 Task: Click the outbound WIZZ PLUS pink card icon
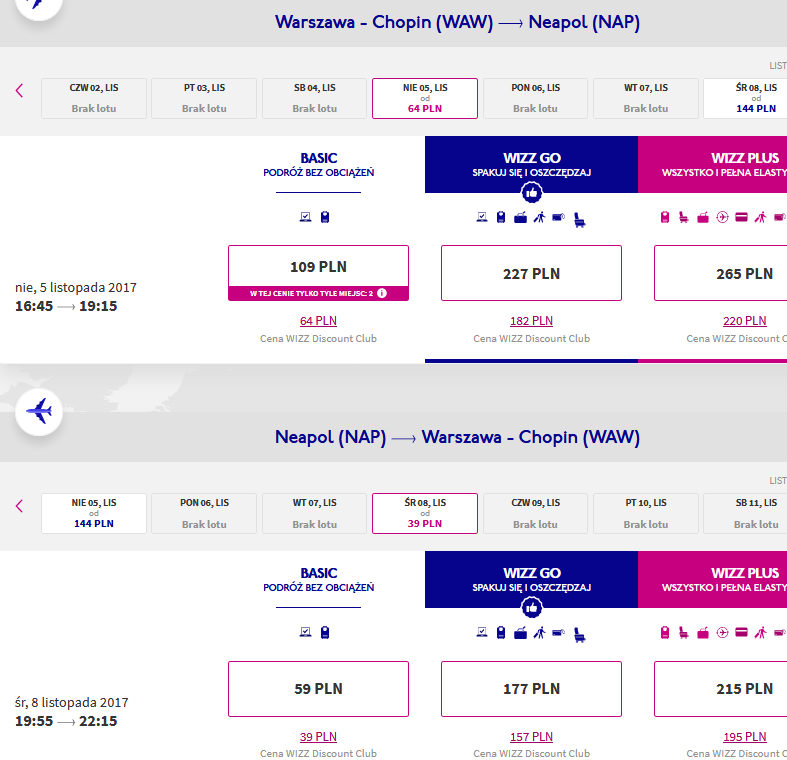click(741, 217)
